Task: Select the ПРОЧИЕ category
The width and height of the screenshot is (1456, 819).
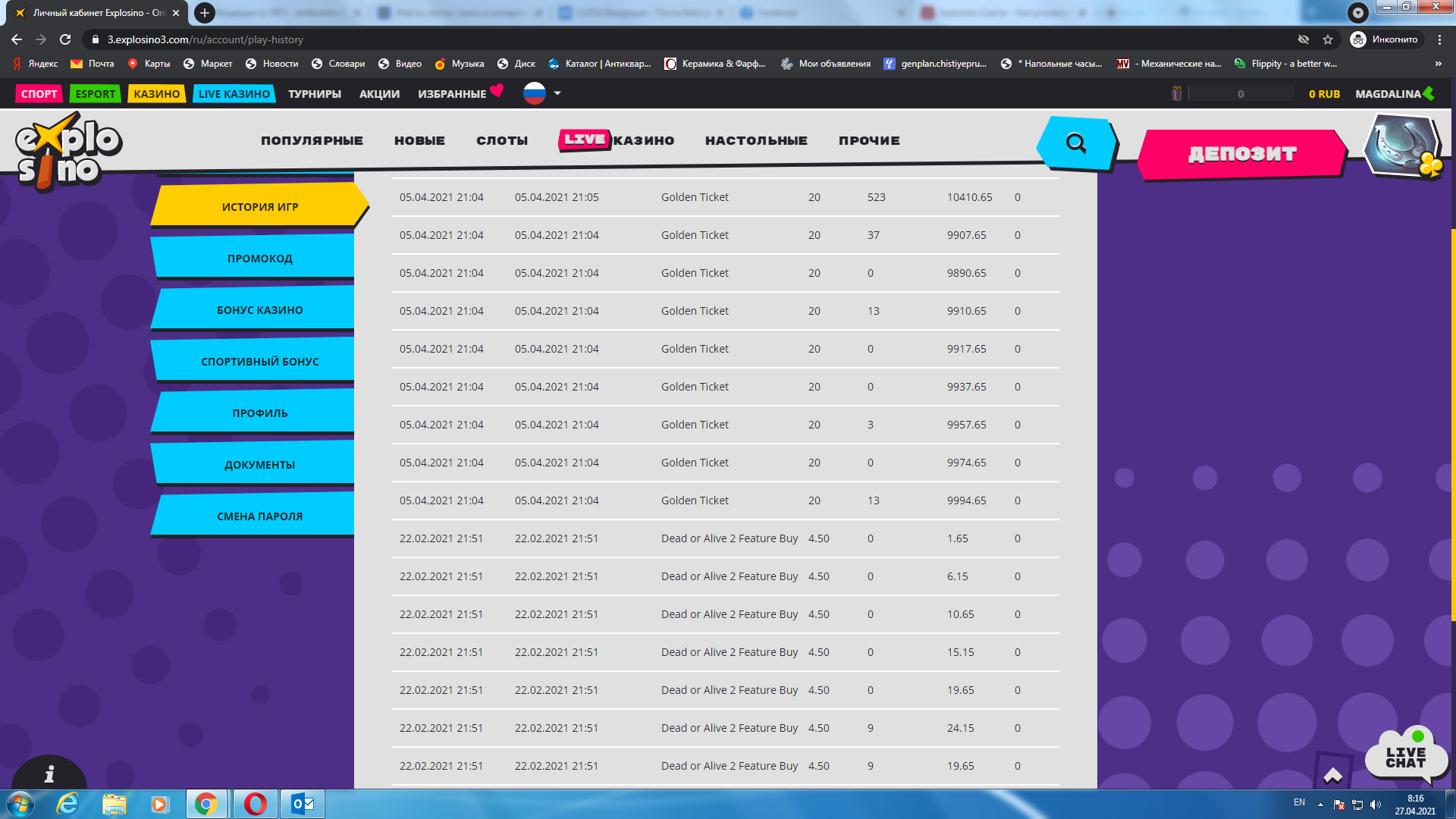Action: (x=869, y=140)
